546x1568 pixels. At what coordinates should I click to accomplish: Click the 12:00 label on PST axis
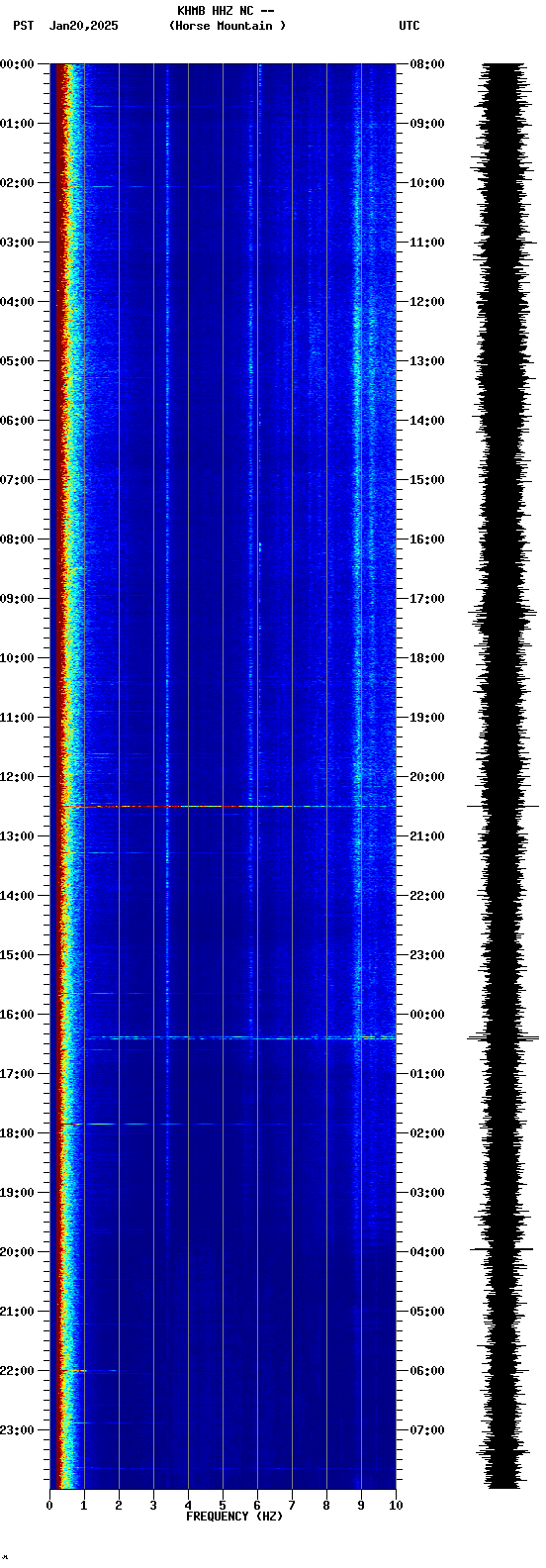(18, 777)
